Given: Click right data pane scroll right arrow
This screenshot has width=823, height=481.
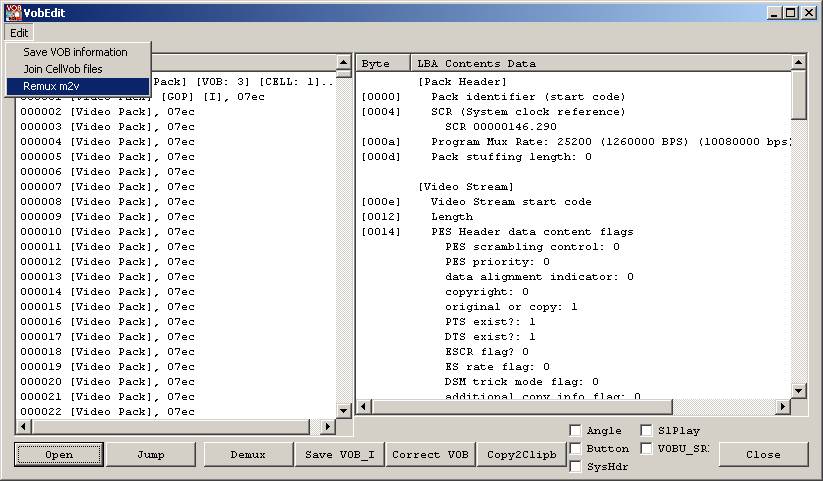Looking at the screenshot, I should pyautogui.click(x=783, y=406).
